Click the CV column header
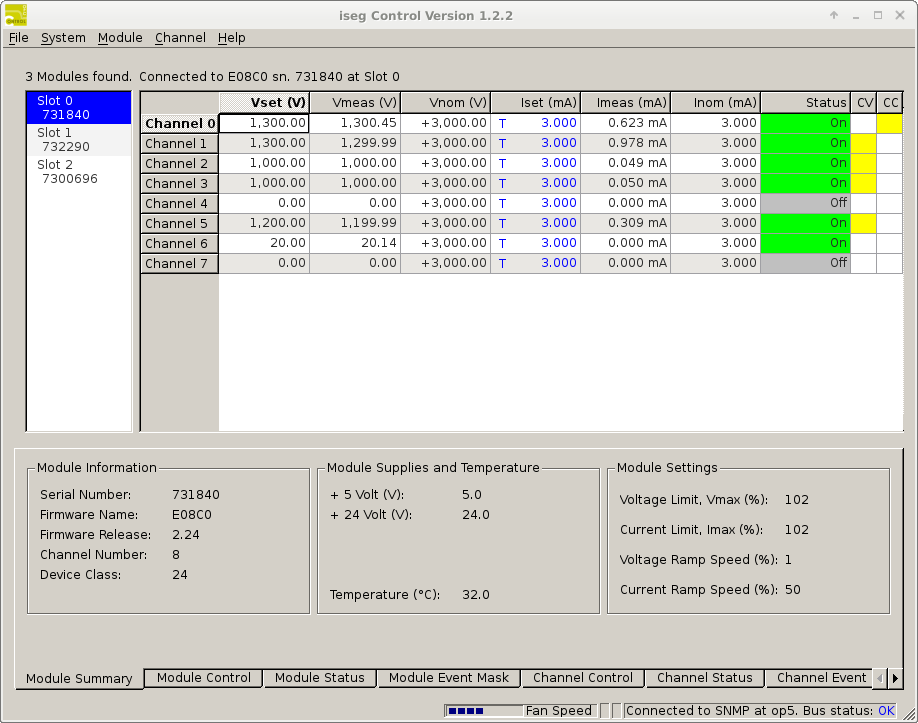Viewport: 918px width, 723px height. coord(864,102)
